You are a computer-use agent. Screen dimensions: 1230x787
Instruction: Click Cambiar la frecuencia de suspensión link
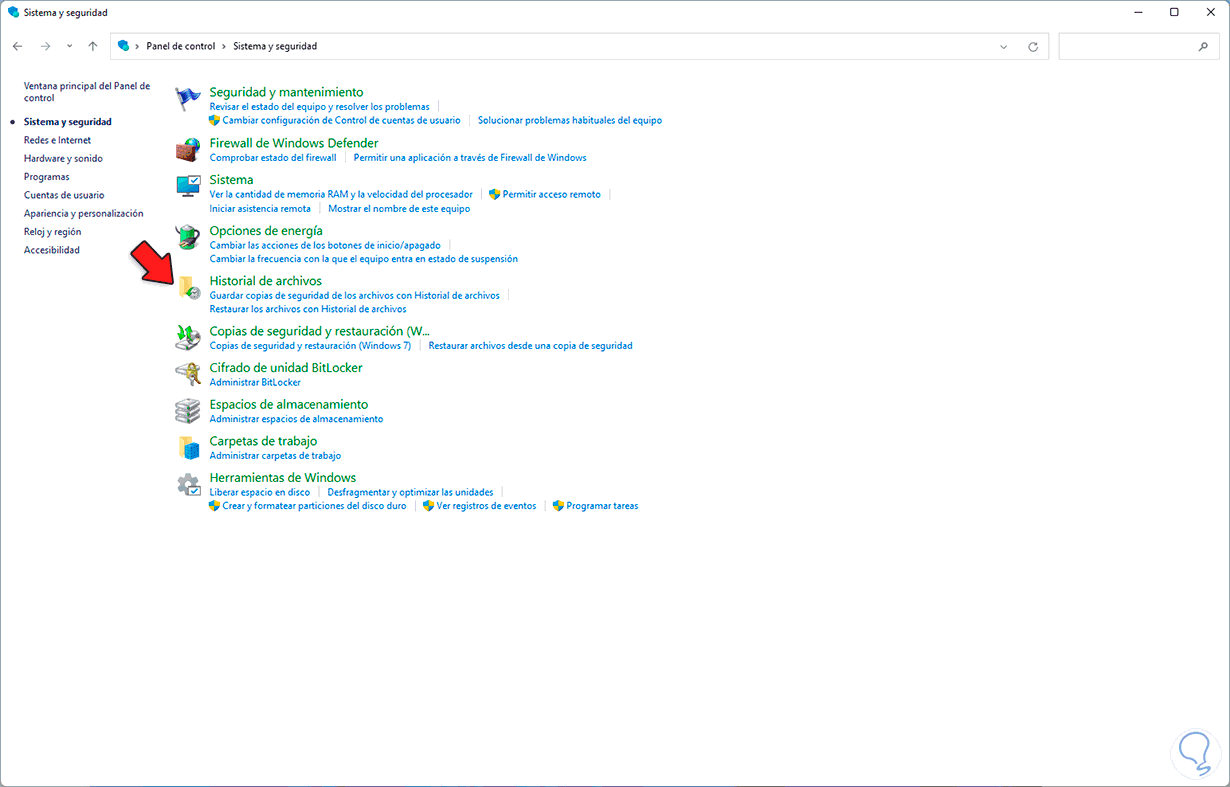[x=364, y=259]
